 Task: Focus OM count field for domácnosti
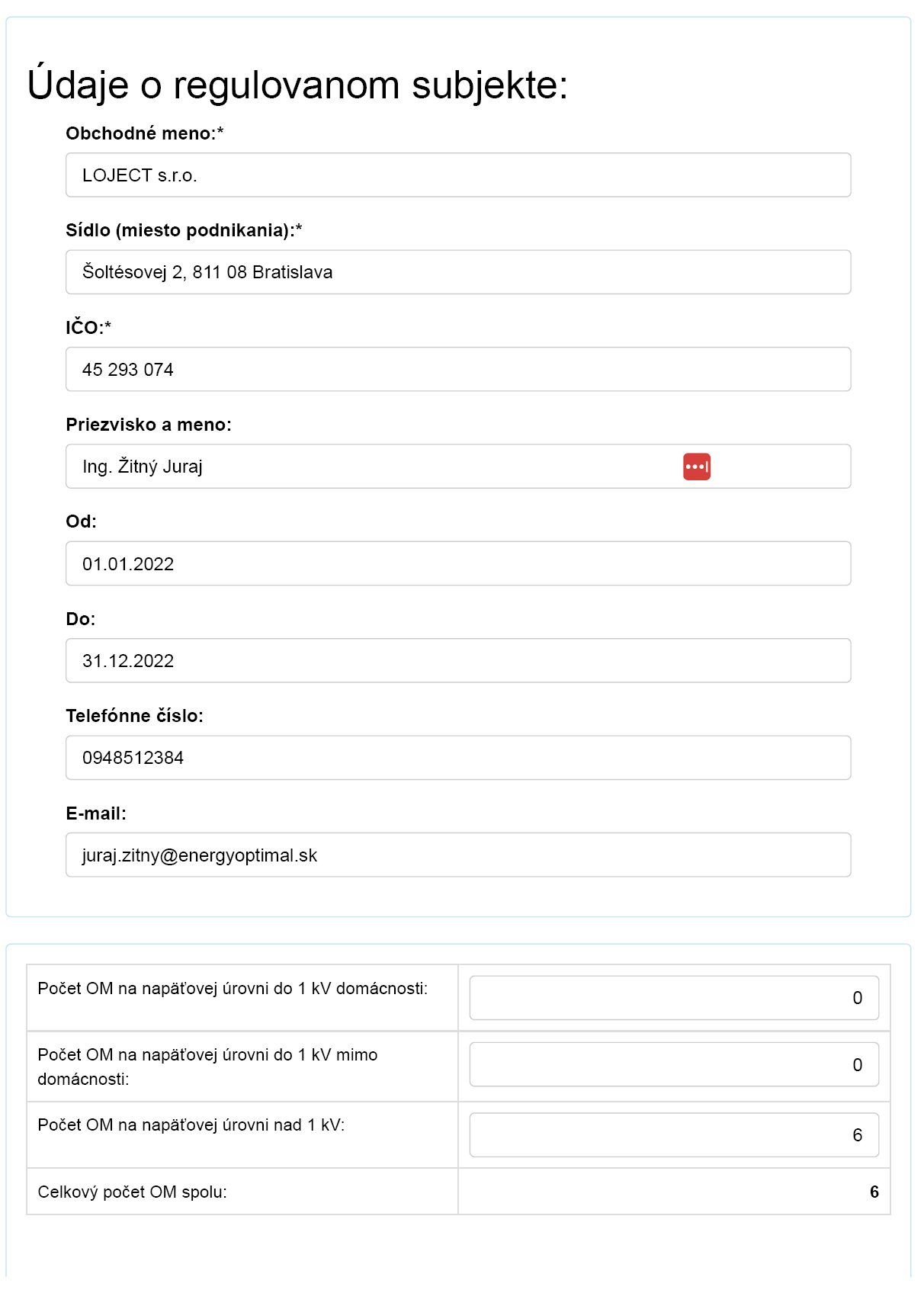click(x=674, y=998)
